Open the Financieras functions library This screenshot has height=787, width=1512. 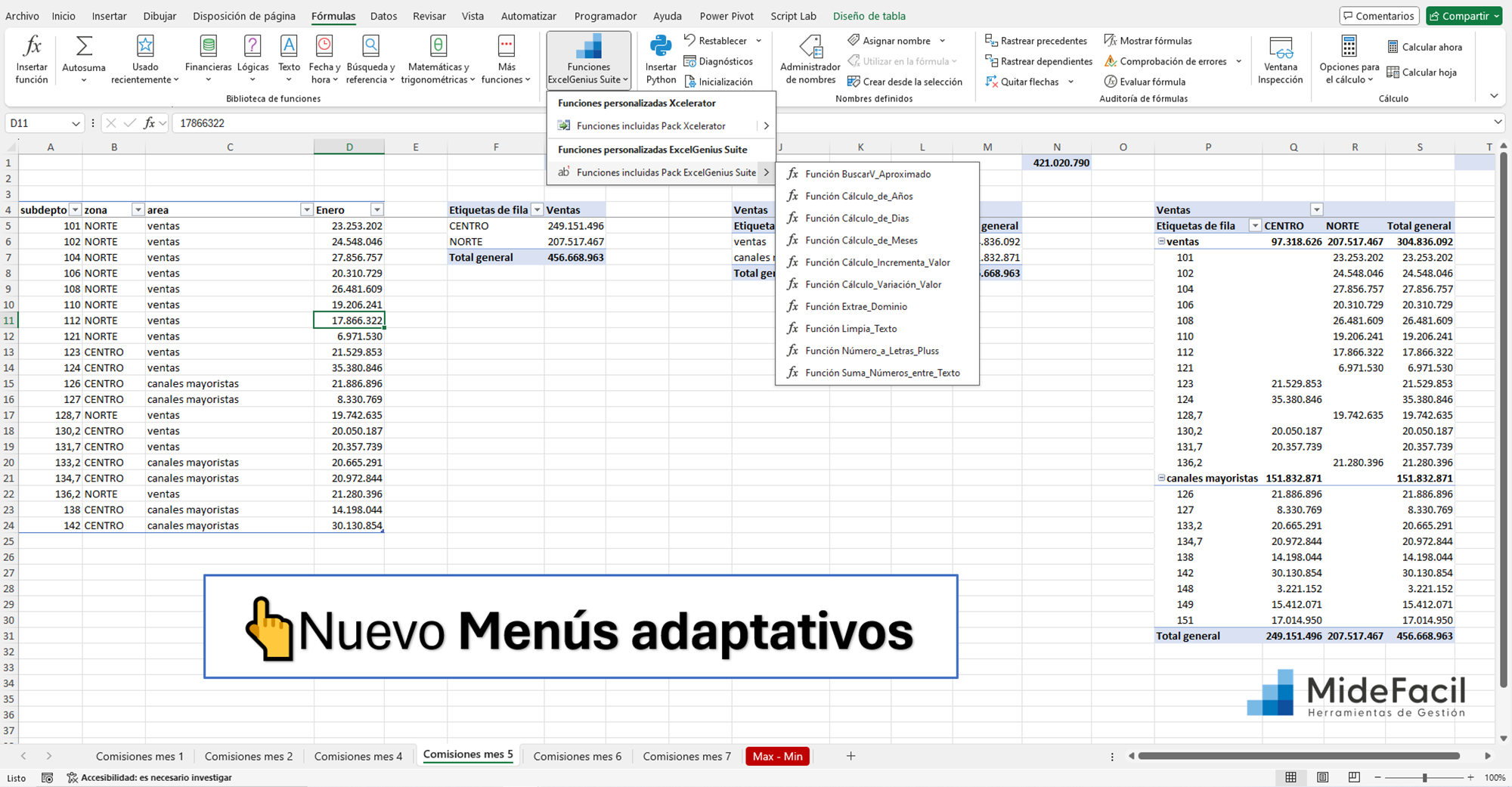tap(208, 59)
